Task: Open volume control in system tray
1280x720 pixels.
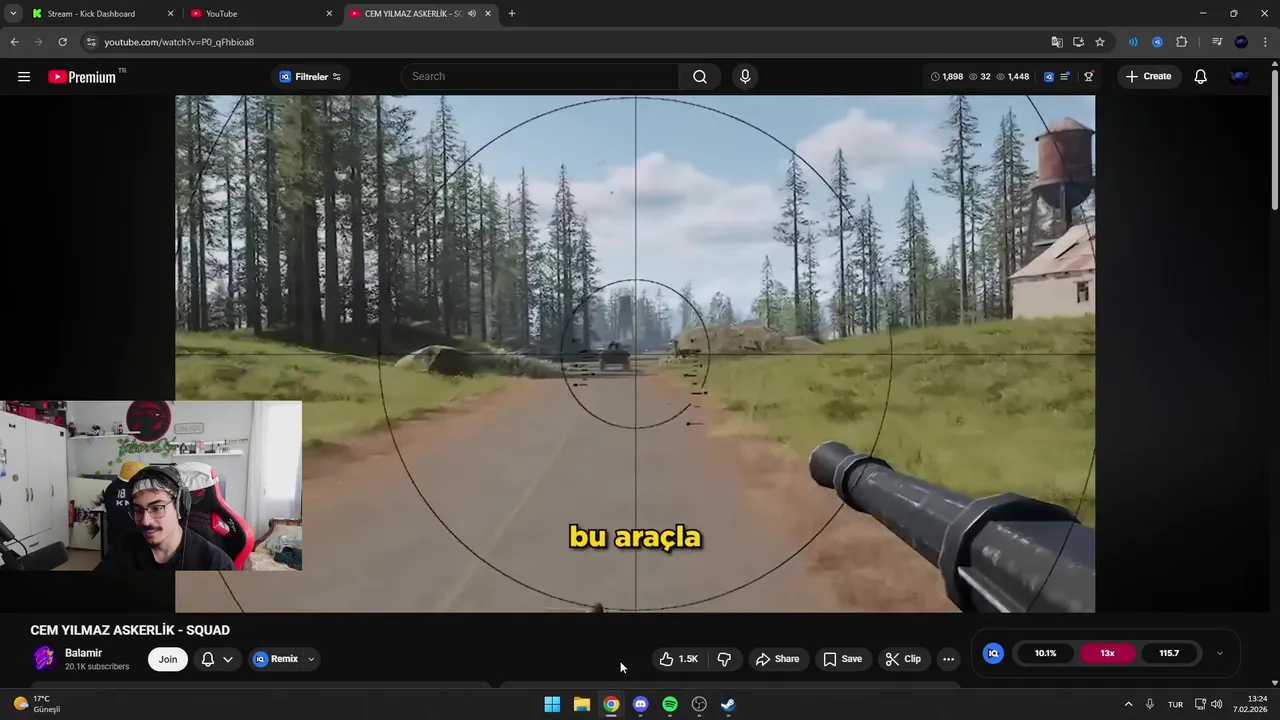Action: 1217,704
